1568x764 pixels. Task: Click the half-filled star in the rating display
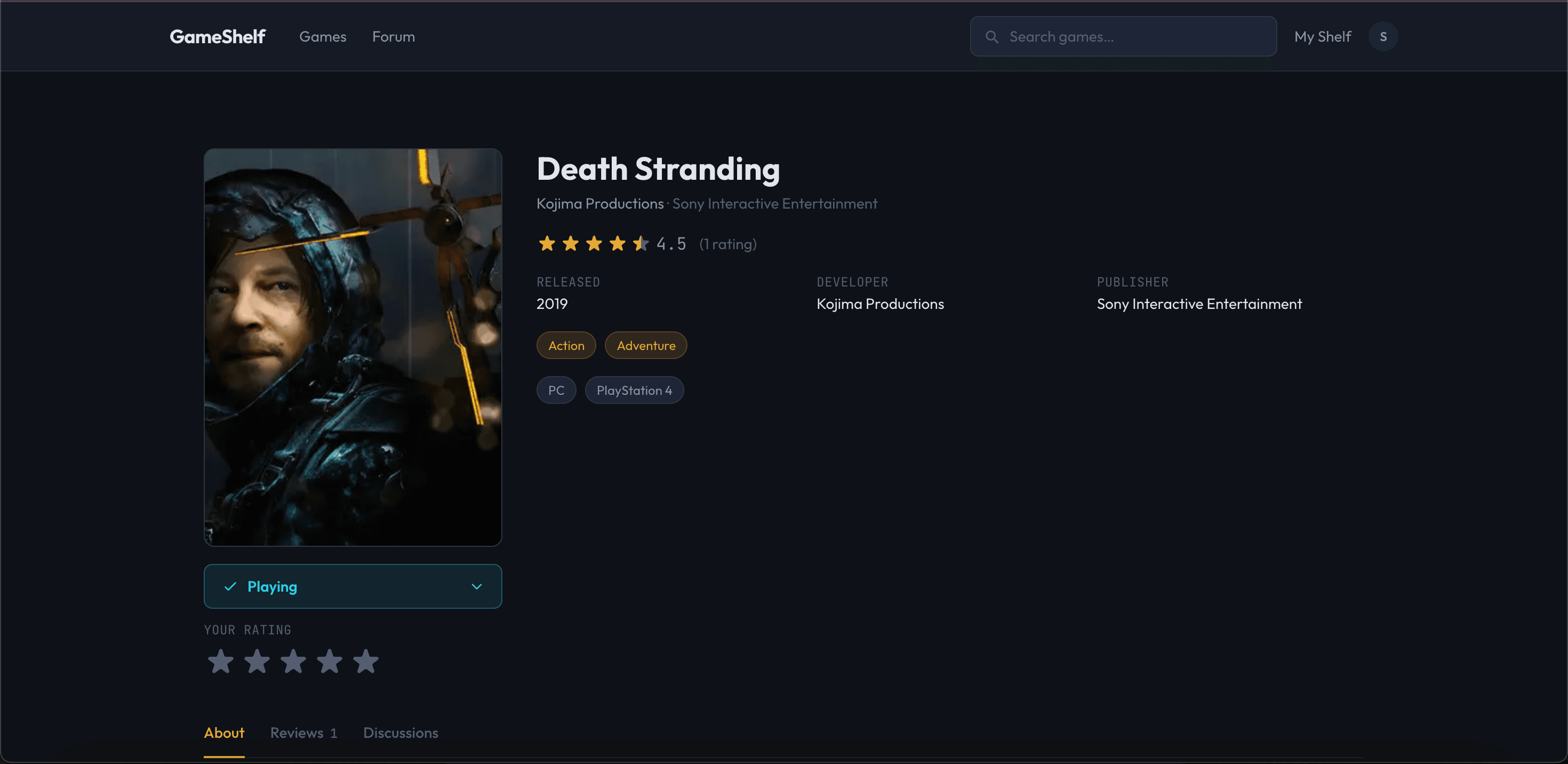coord(641,243)
